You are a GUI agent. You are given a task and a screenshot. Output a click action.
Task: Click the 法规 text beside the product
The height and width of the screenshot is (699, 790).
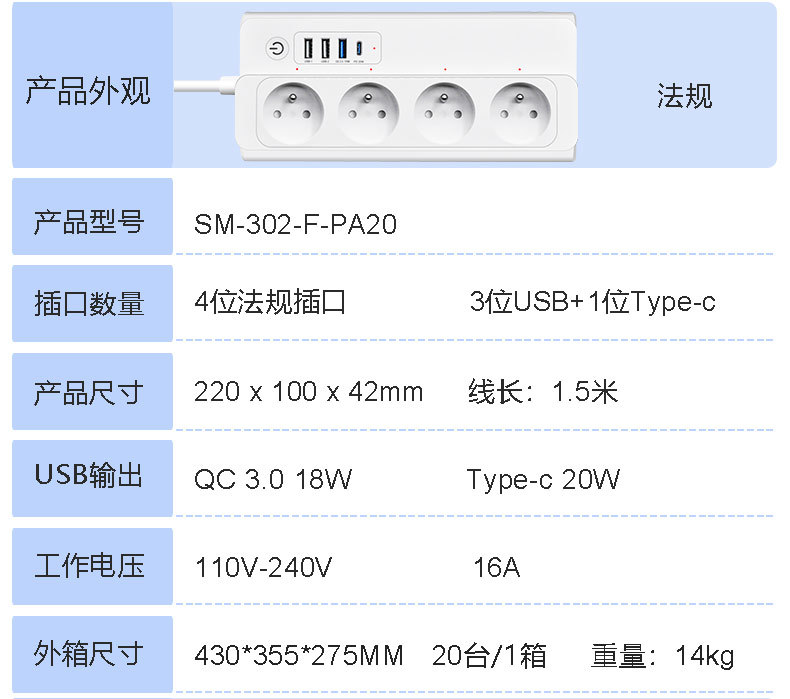click(685, 96)
